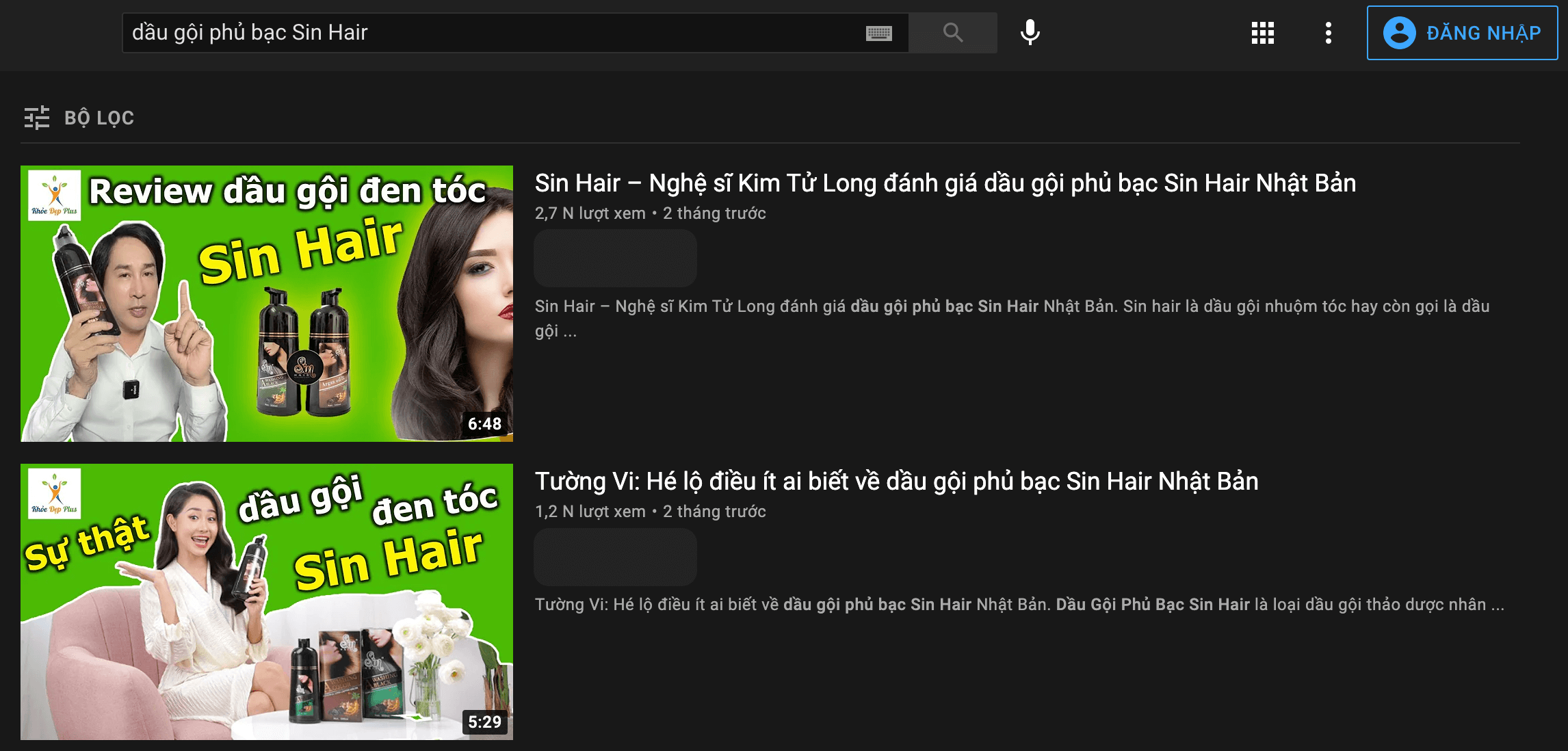Viewport: 1568px width, 751px height.
Task: Click '1,2 N lượt xem' view count text
Action: pyautogui.click(x=590, y=512)
